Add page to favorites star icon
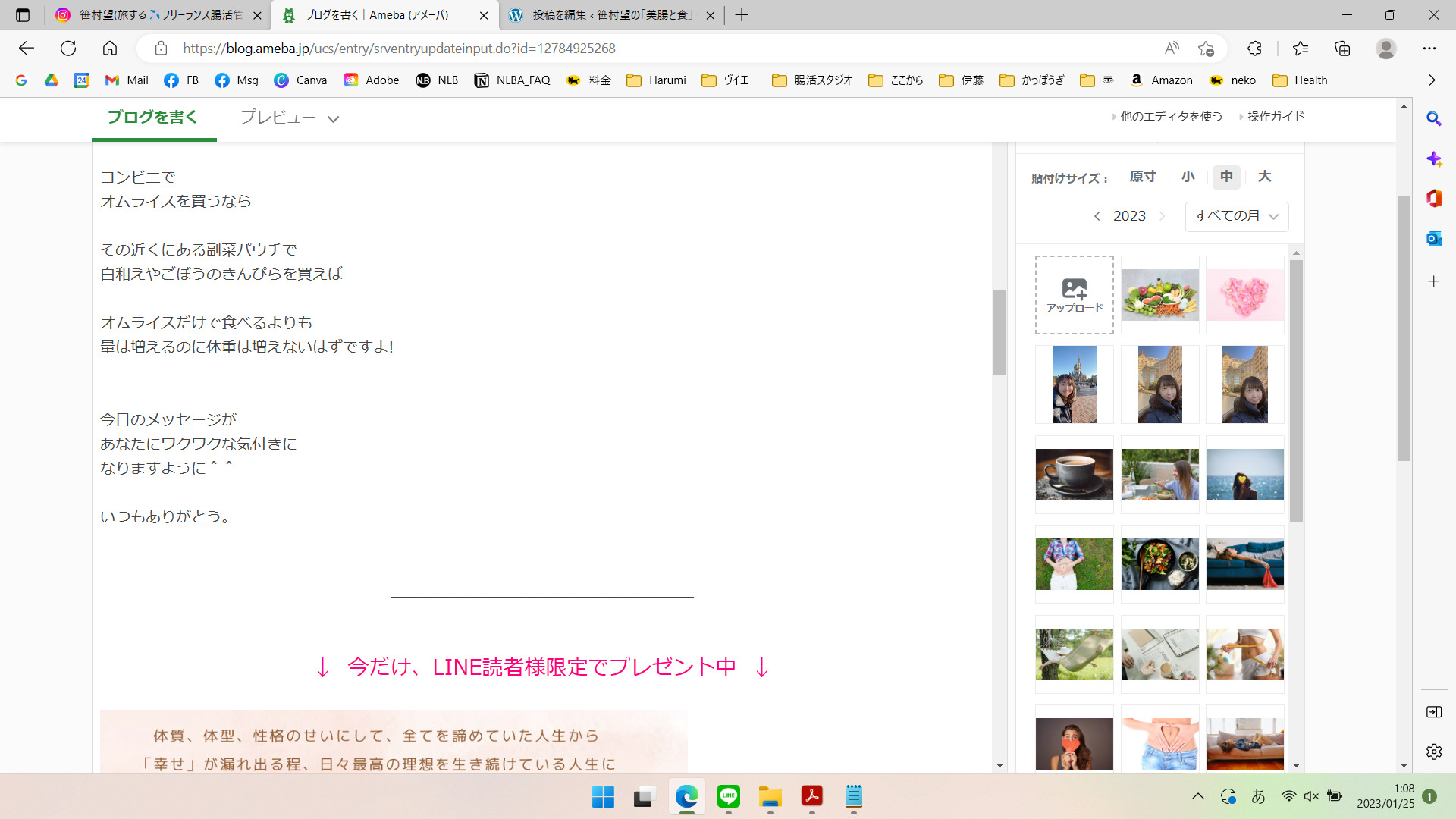This screenshot has width=1456, height=819. 1206,49
